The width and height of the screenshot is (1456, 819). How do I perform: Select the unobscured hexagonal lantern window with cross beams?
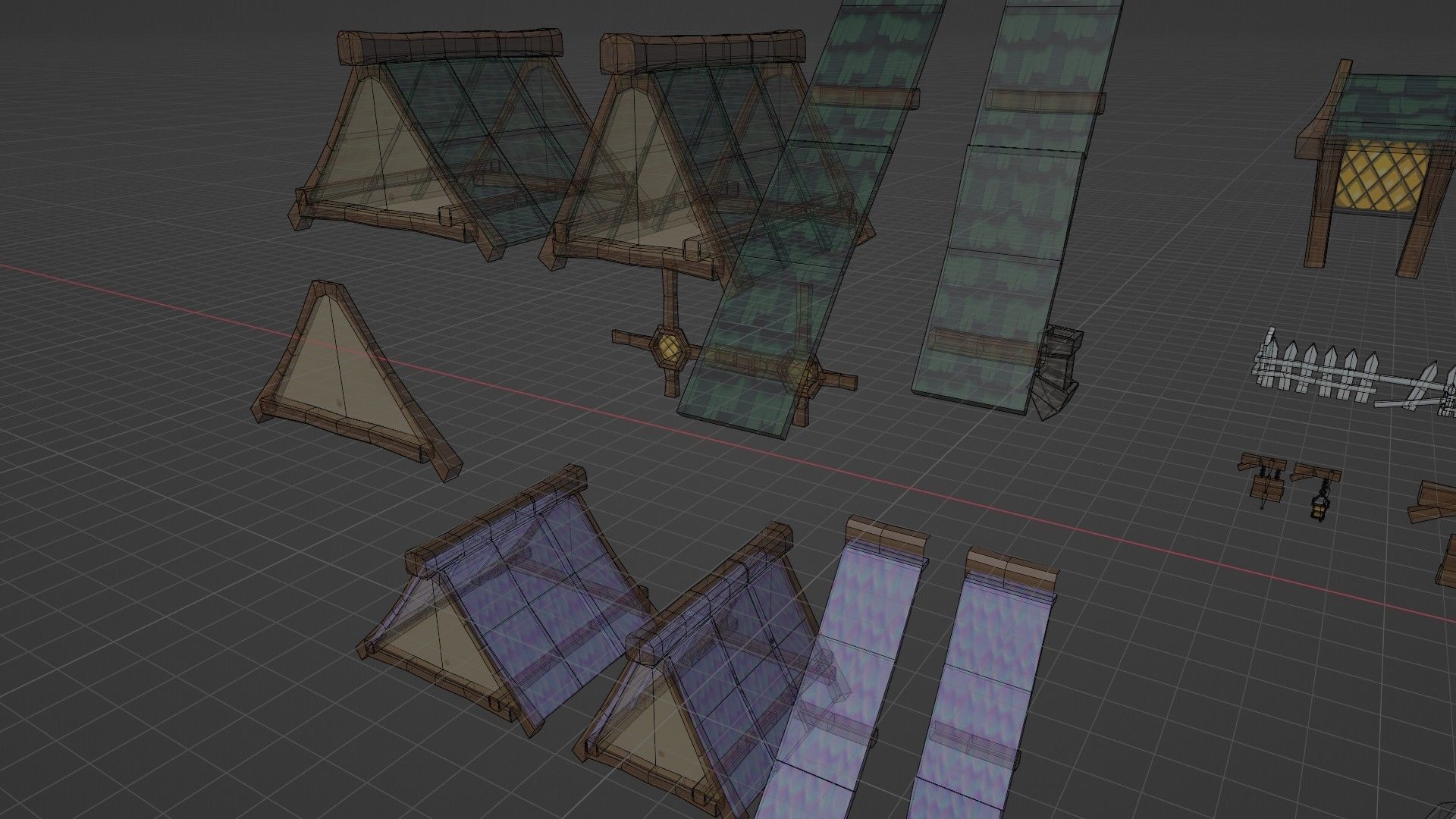pyautogui.click(x=669, y=346)
